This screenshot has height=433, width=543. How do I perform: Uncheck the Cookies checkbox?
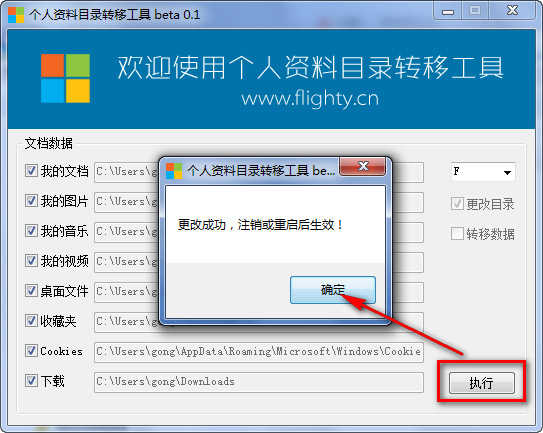click(x=31, y=351)
